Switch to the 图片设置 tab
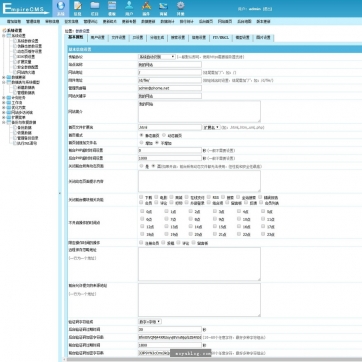Screen dimensions: 362x362 coord(263,38)
